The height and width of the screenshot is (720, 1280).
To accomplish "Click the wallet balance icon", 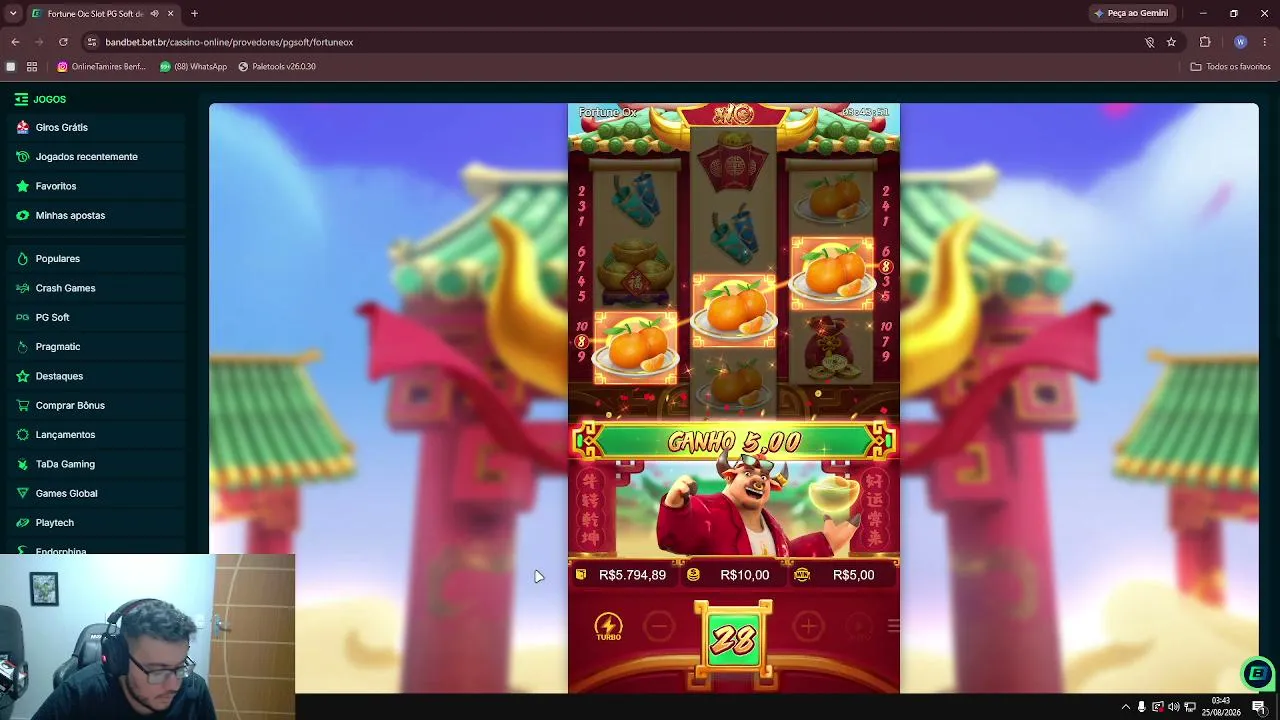I will (581, 575).
